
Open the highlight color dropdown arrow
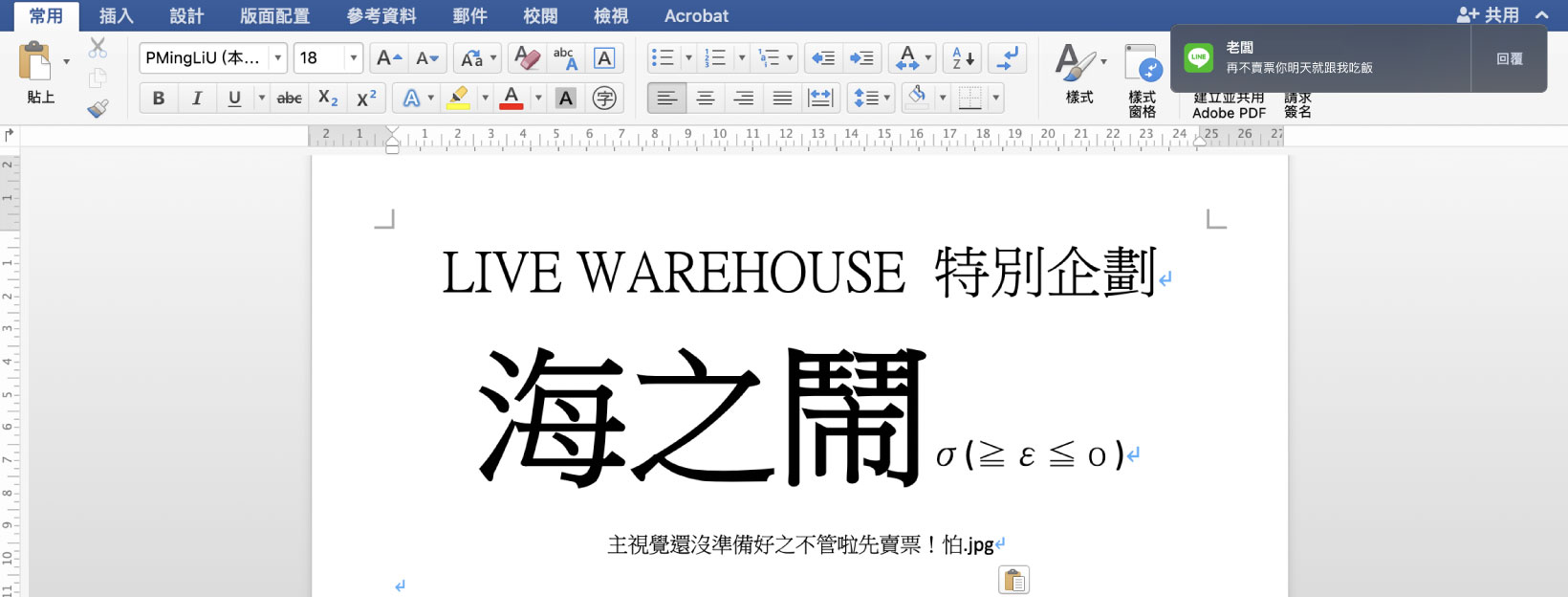pyautogui.click(x=485, y=98)
